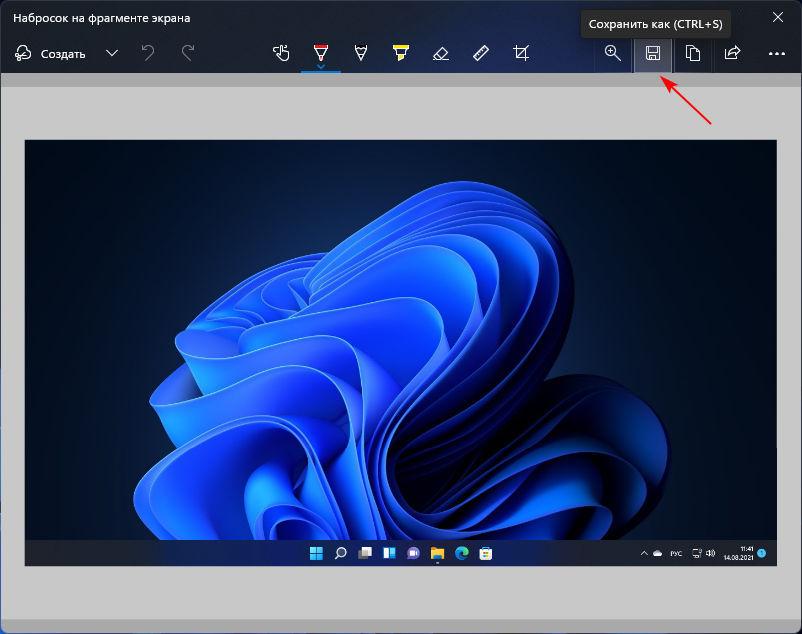Select the eraser tool
The image size is (802, 634).
pos(440,53)
